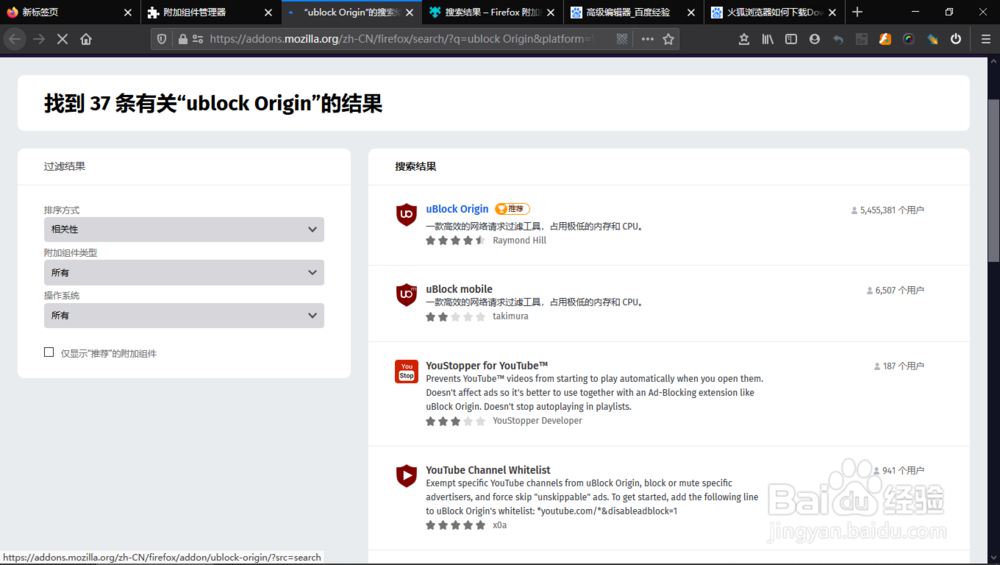
Task: Open the add-on type 所有 dropdown
Action: click(x=184, y=272)
